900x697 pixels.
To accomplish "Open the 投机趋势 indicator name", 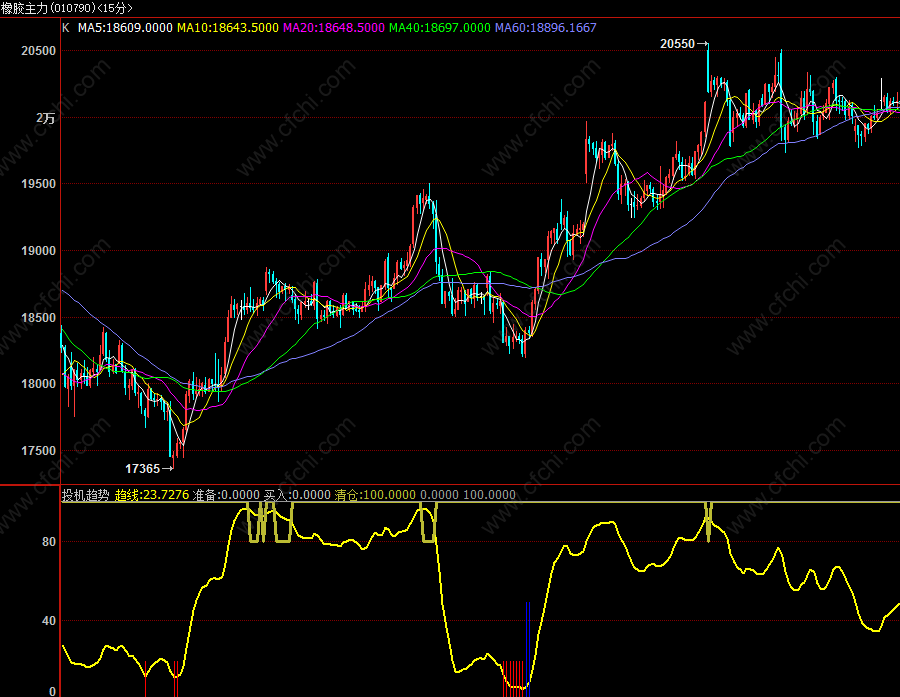I will [x=86, y=495].
